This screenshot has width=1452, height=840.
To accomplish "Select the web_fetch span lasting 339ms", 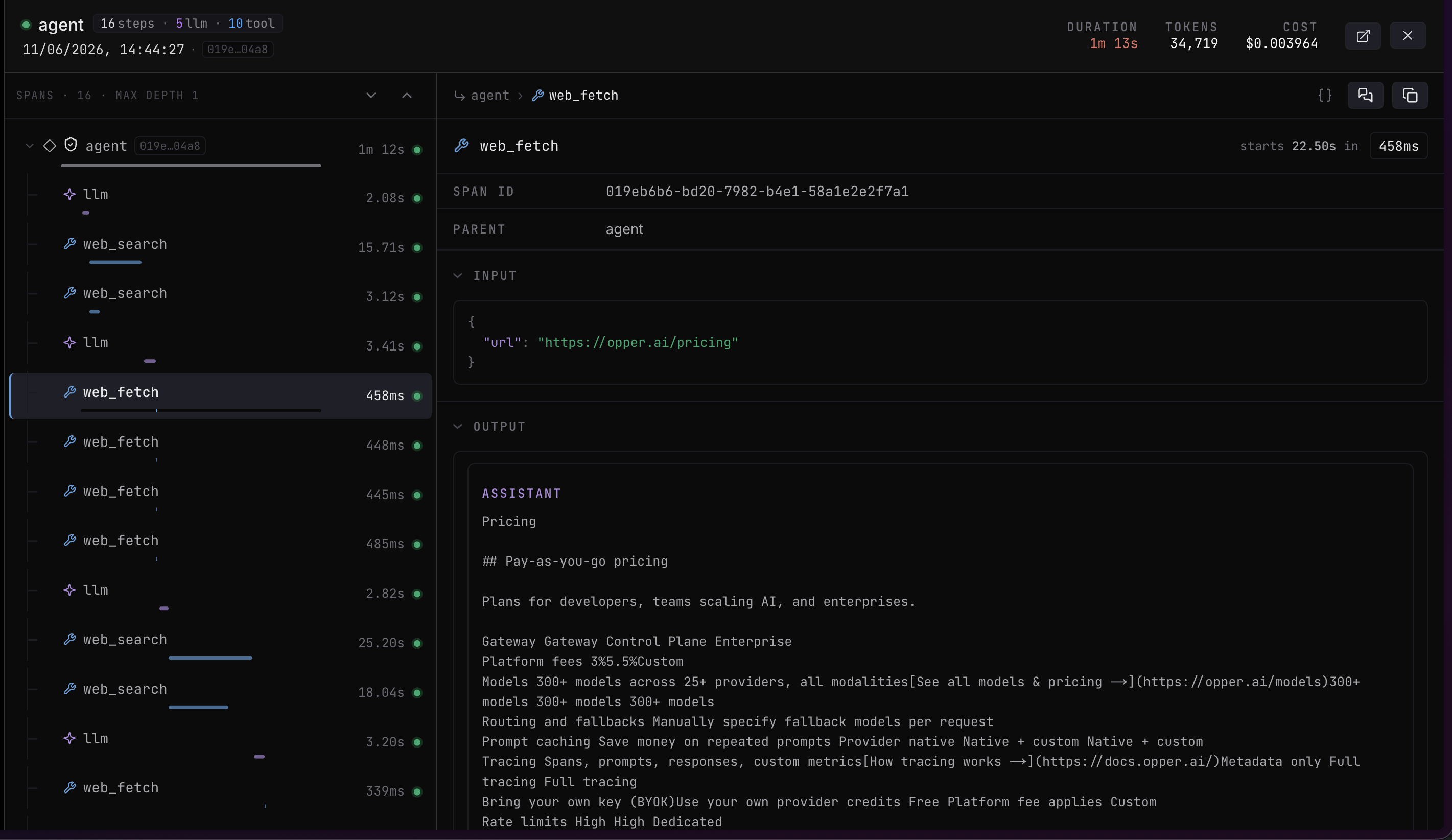I will 221,791.
